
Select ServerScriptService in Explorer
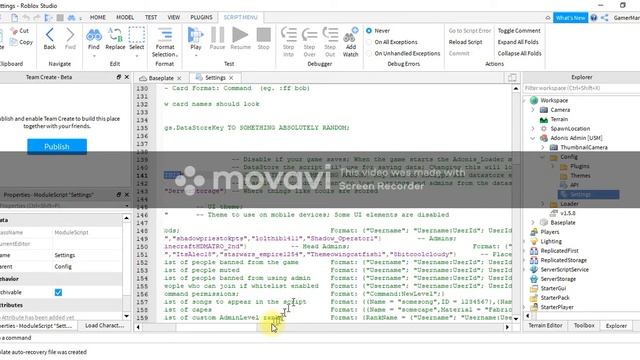coord(564,269)
